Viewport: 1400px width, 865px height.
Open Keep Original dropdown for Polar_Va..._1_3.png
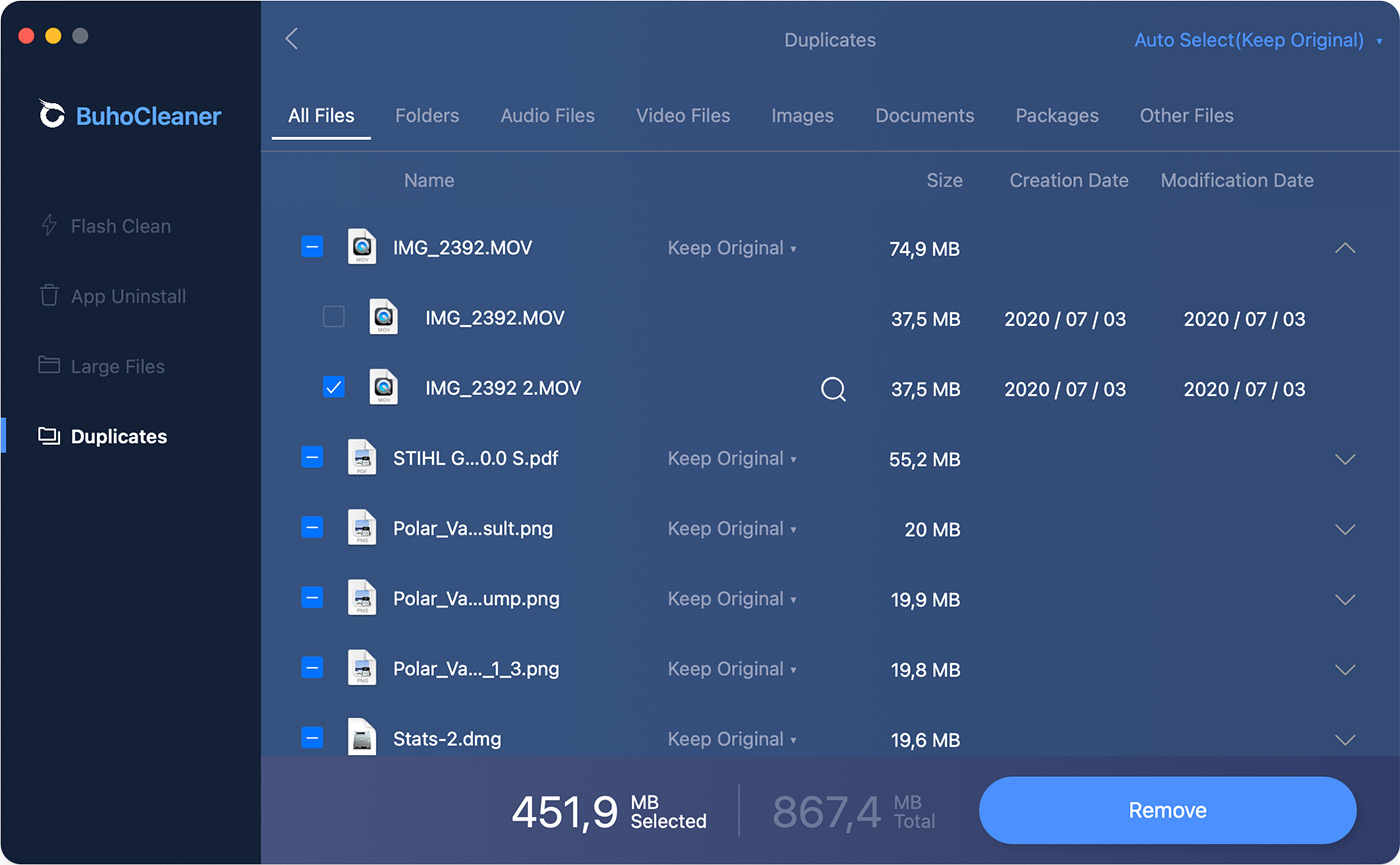732,669
